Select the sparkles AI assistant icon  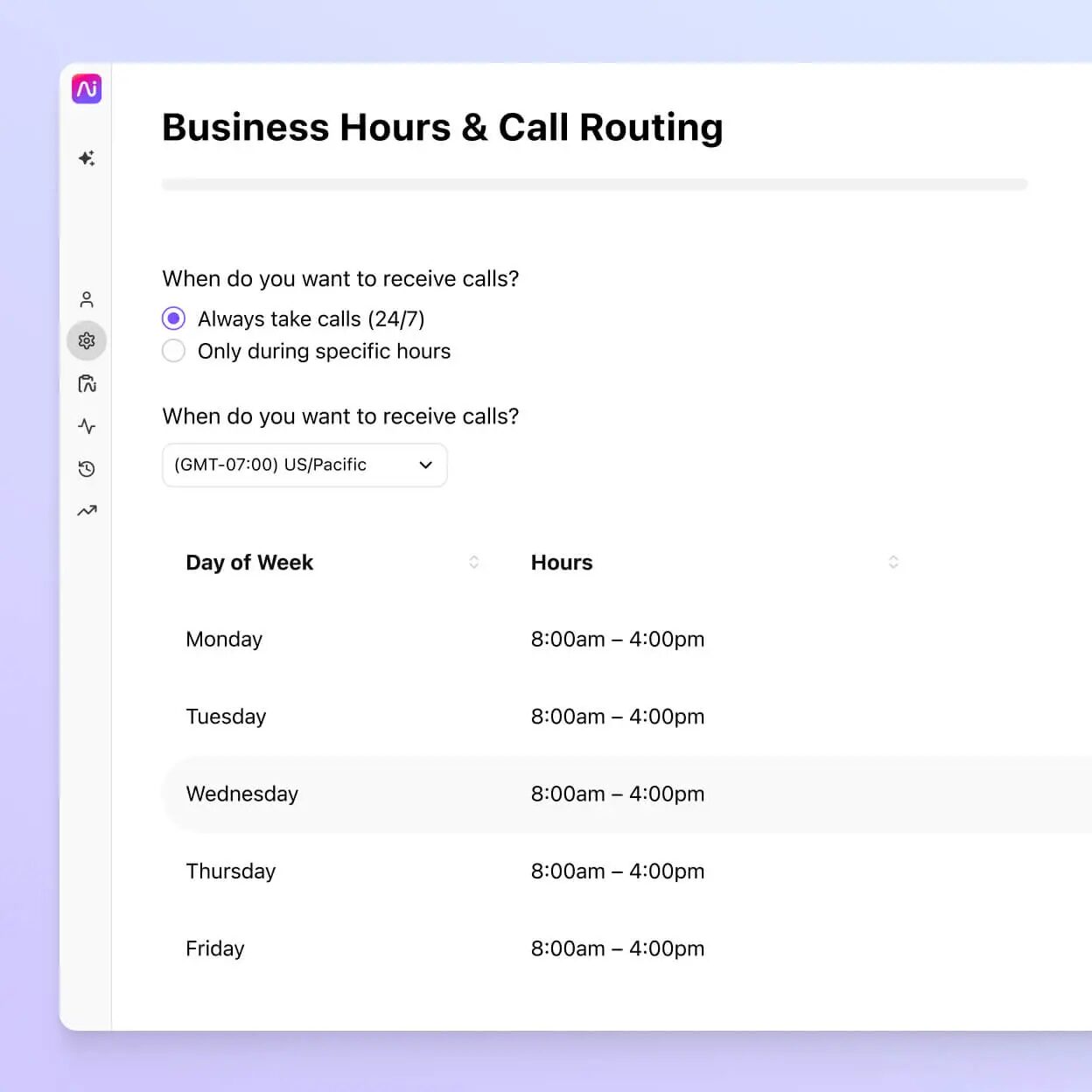click(x=86, y=158)
